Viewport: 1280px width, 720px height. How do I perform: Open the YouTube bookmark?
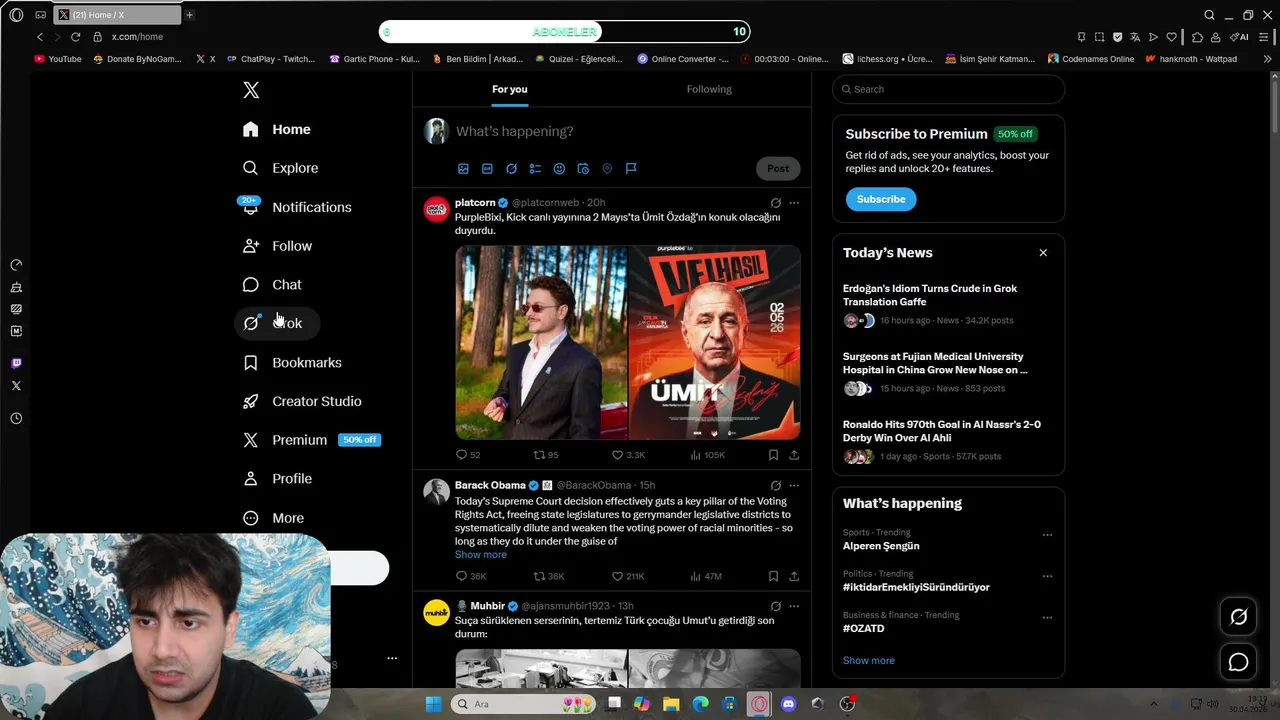tap(58, 59)
